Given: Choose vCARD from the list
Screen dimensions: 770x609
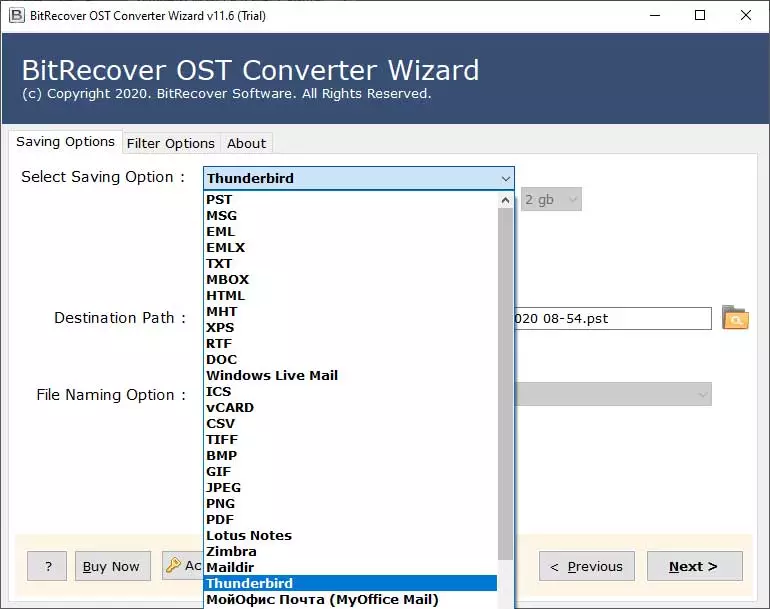Looking at the screenshot, I should (x=350, y=408).
